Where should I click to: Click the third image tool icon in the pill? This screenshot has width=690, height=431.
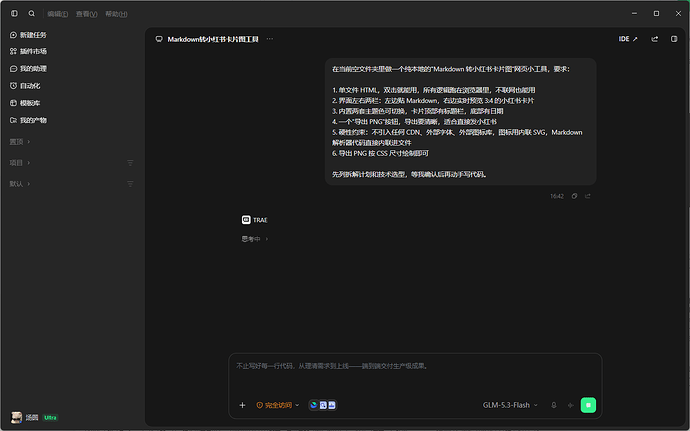pos(332,405)
